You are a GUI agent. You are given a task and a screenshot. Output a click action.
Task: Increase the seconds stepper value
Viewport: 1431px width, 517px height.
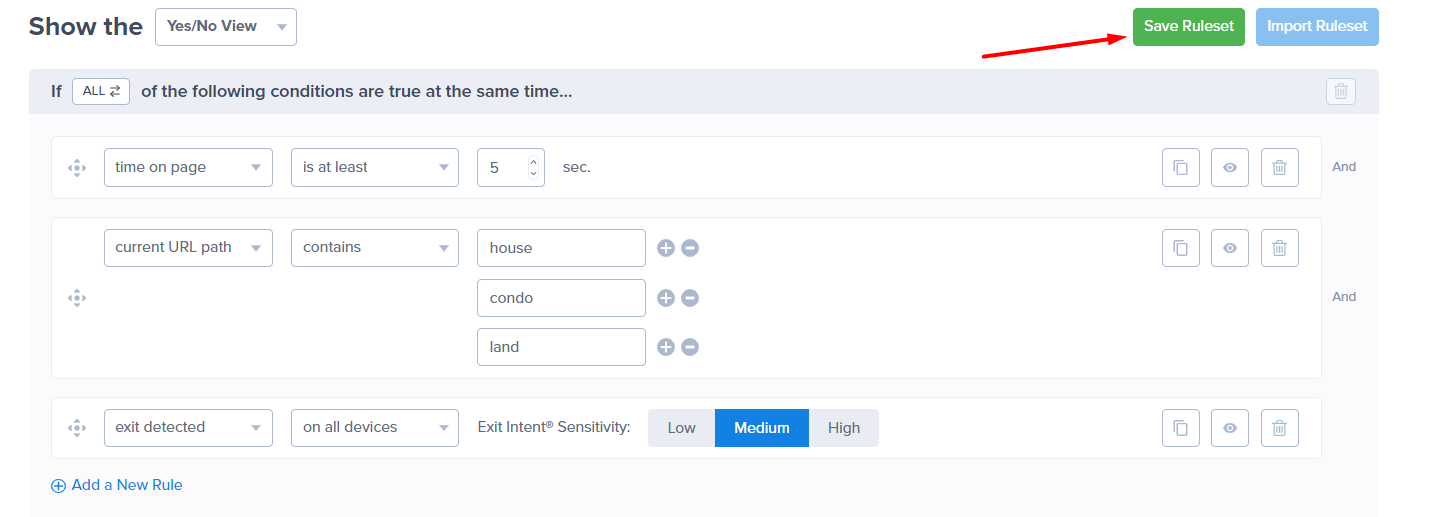click(x=533, y=162)
